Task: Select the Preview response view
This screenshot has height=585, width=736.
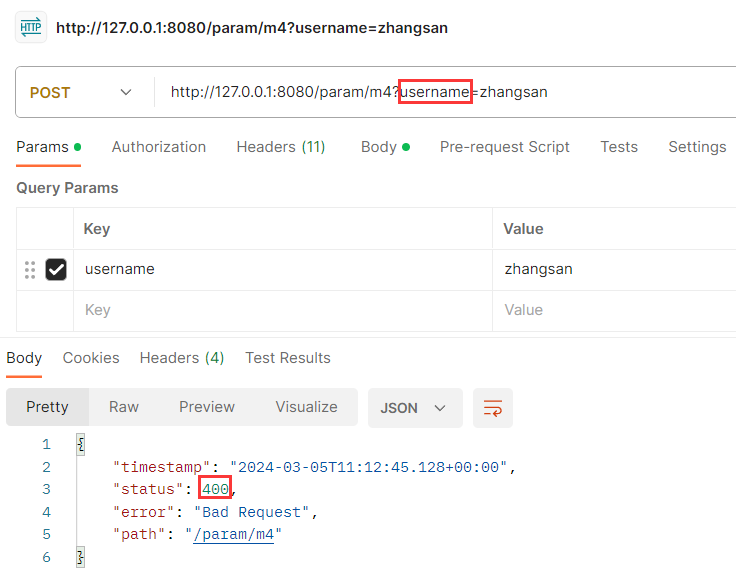Action: coord(207,407)
